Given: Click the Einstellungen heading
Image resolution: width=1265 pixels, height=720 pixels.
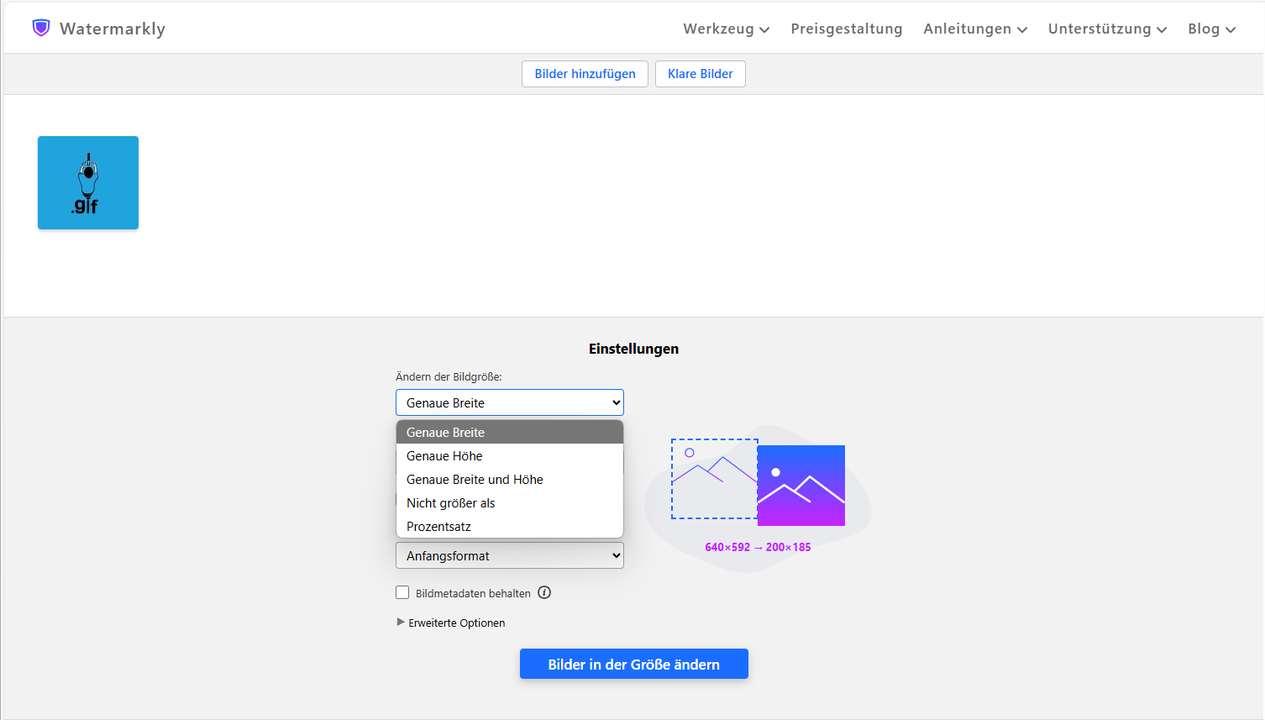Looking at the screenshot, I should tap(634, 349).
